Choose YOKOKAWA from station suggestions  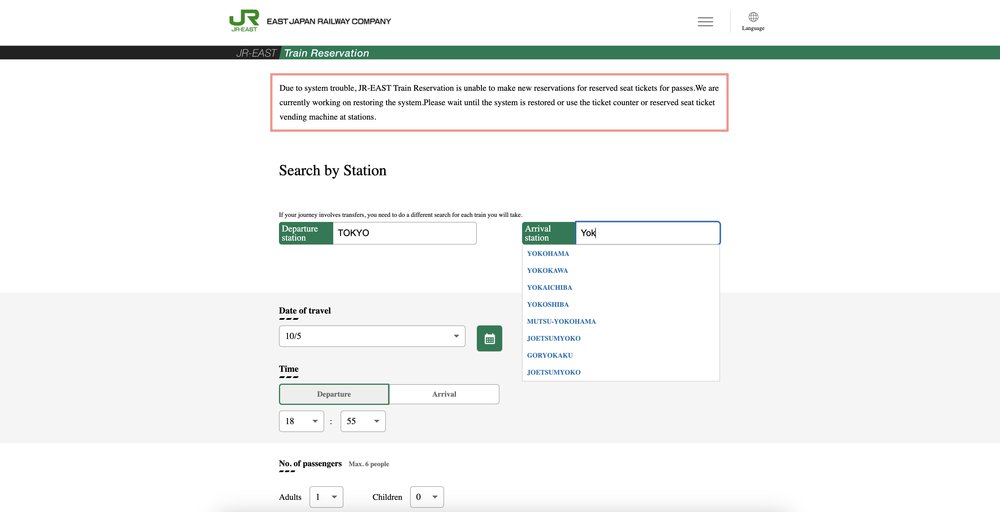pos(548,271)
